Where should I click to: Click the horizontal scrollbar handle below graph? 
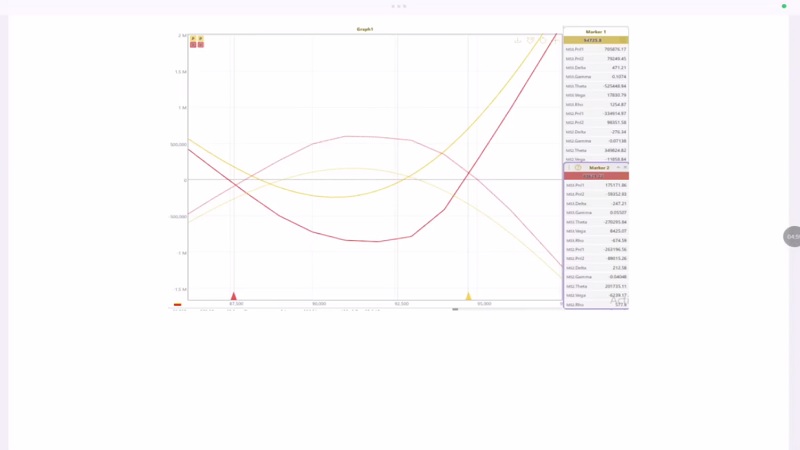(x=455, y=309)
